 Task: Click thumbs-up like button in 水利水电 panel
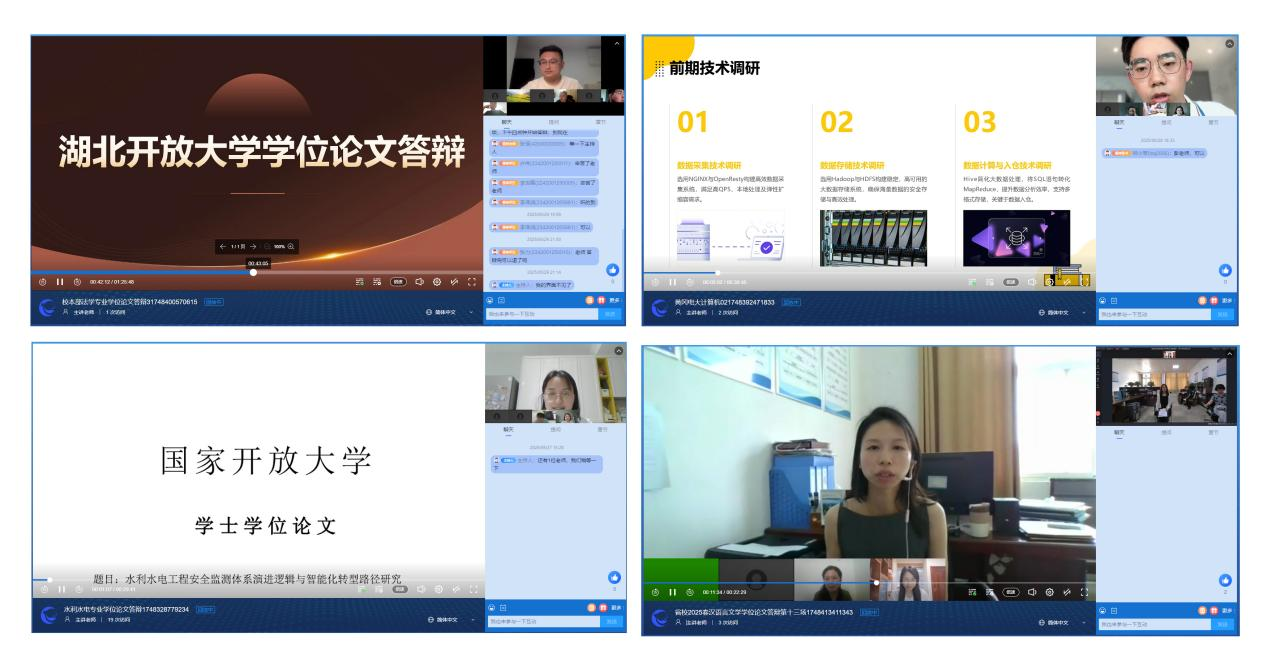614,577
